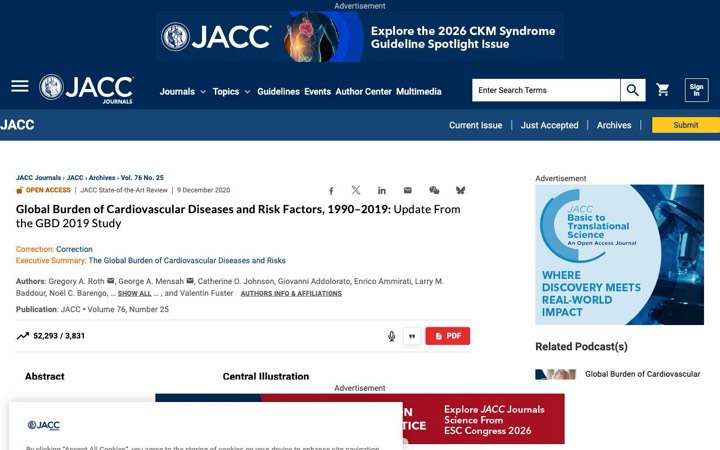Click the JACC breadcrumb link
Image resolution: width=720 pixels, height=450 pixels.
pos(75,178)
